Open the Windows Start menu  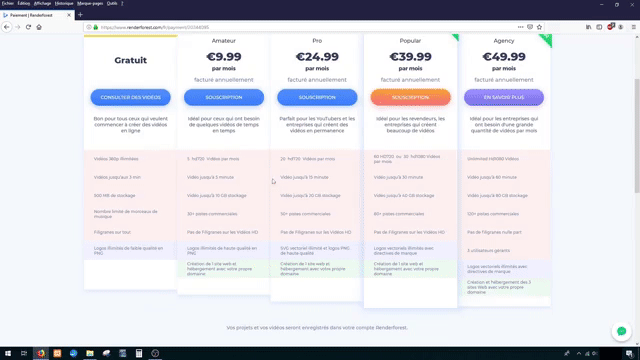click(8, 353)
